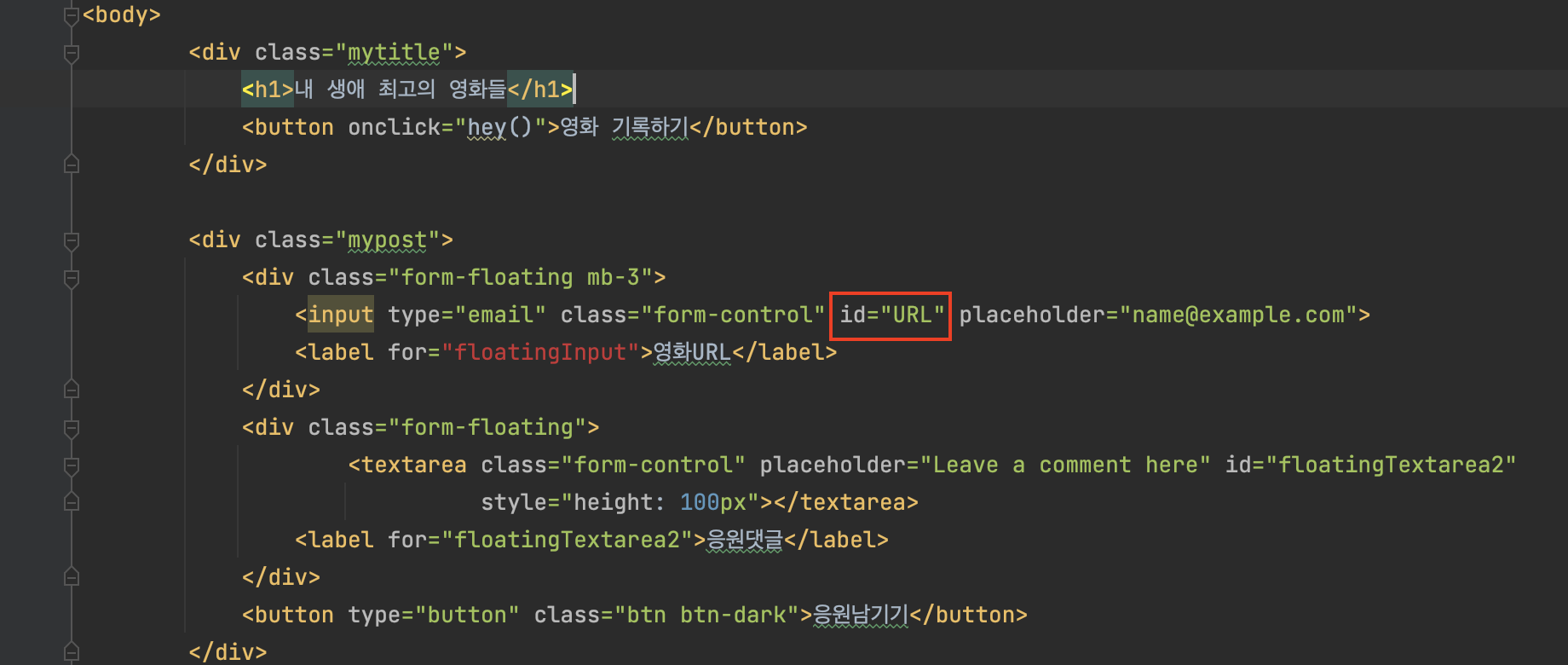Click the type="button" attribute

coord(434,616)
